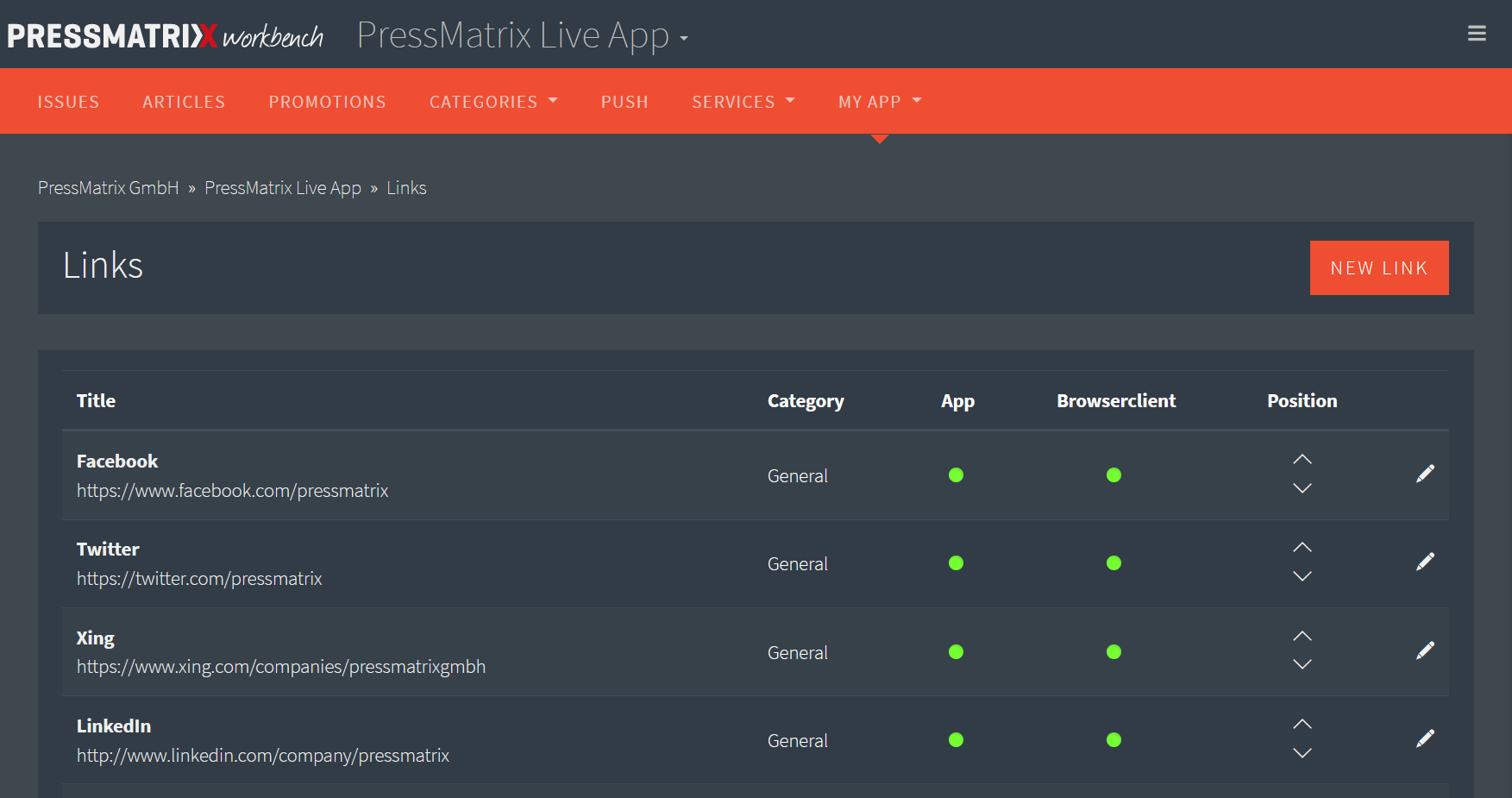Move Twitter link down one position

(1302, 576)
